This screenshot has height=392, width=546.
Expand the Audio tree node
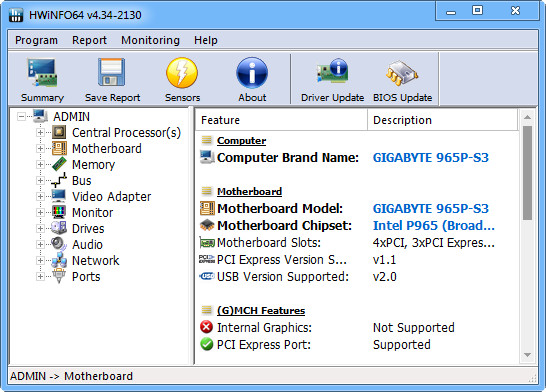pos(40,244)
